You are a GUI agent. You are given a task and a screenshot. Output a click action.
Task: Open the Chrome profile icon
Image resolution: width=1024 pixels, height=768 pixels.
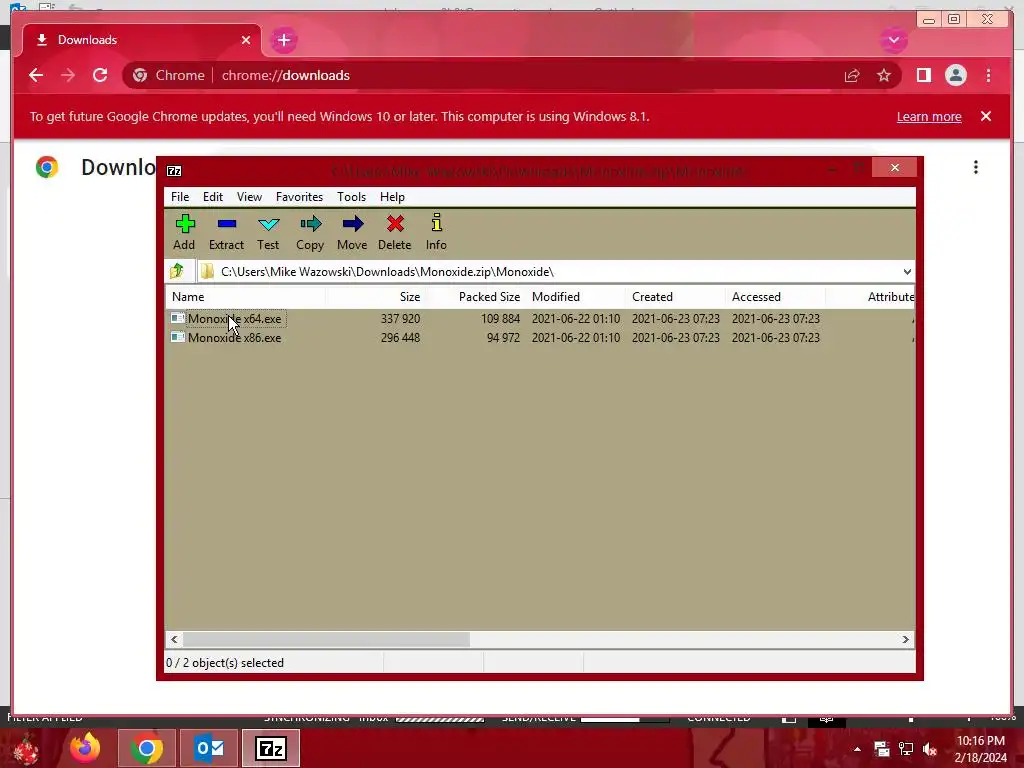pos(955,75)
